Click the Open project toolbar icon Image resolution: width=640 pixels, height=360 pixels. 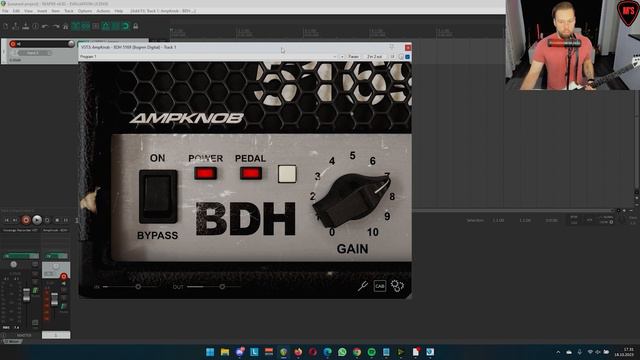coord(16,26)
